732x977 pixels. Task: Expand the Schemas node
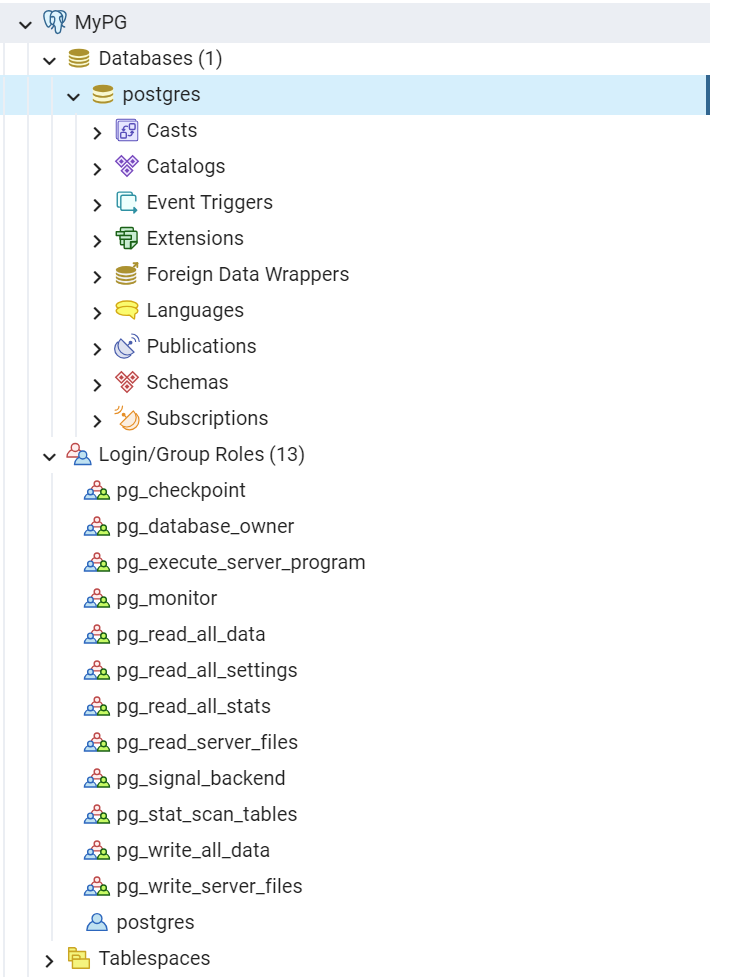pos(97,385)
